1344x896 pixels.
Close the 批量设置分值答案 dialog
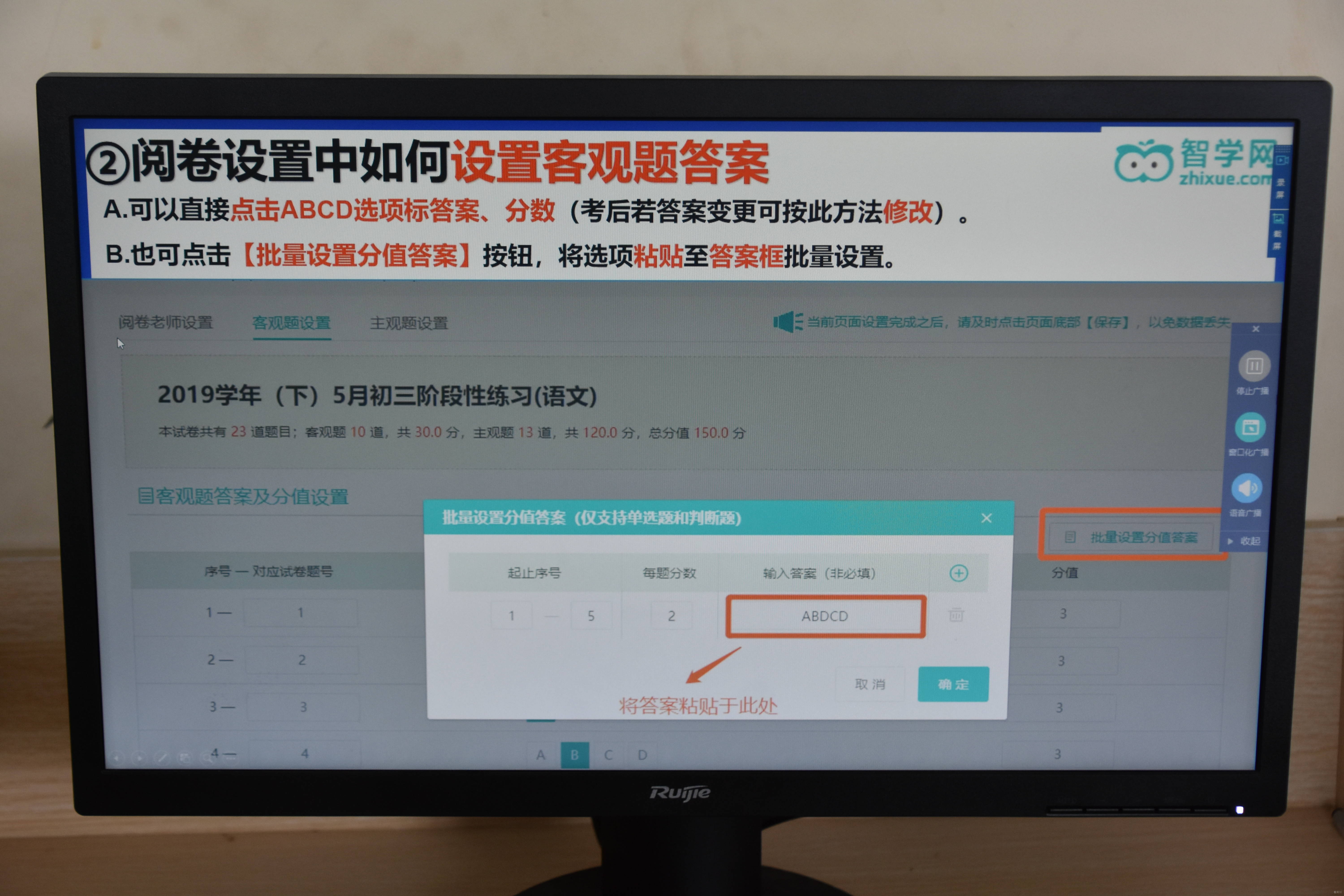[986, 518]
